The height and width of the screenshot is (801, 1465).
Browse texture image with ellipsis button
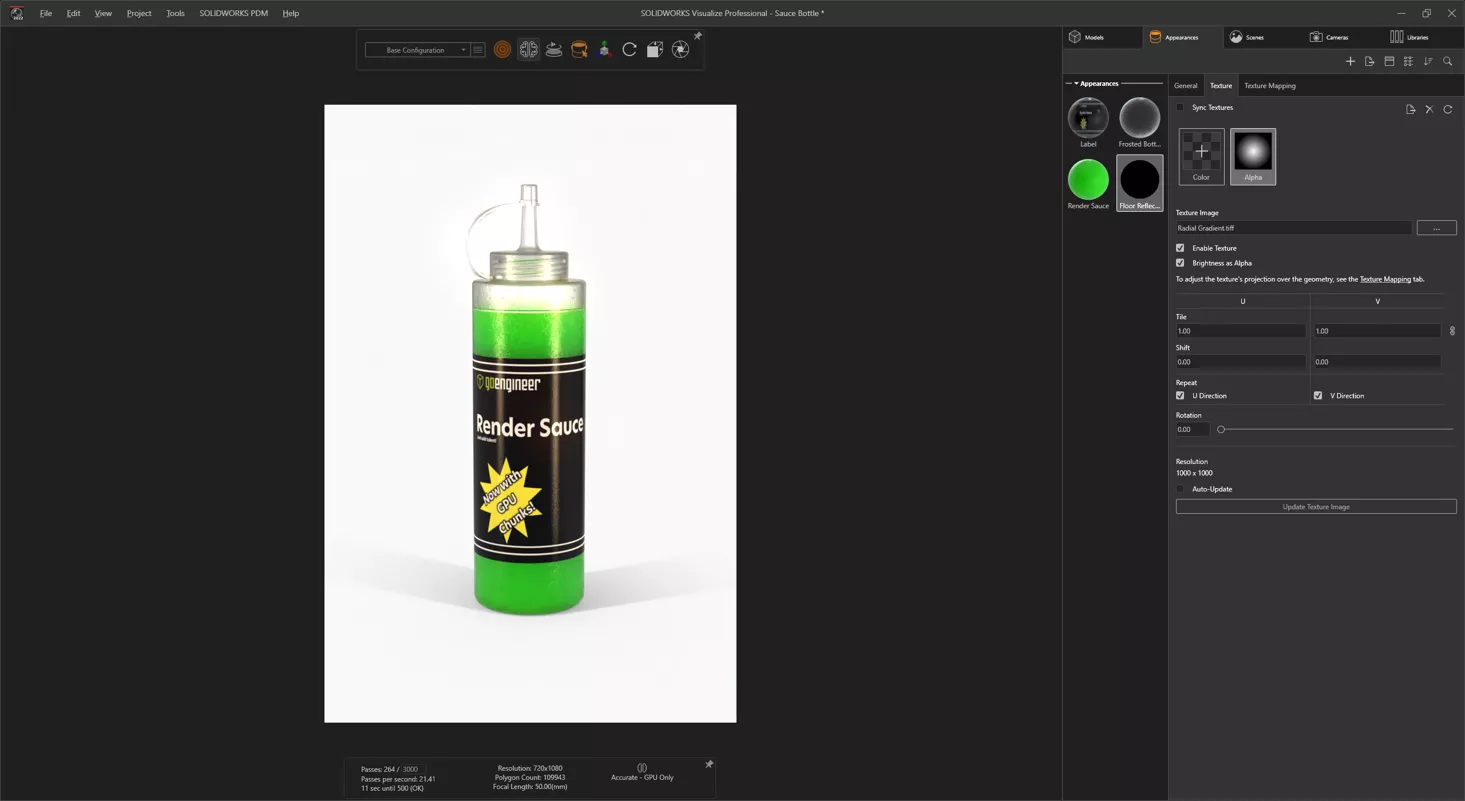[x=1436, y=228]
